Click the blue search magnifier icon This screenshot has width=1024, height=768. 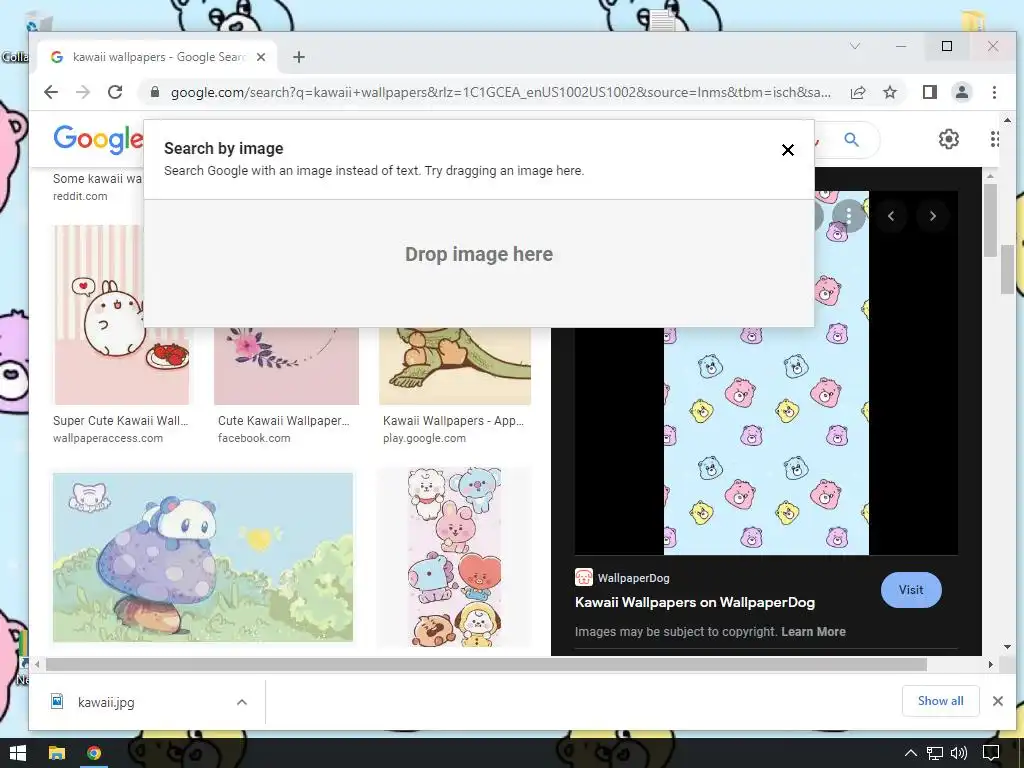(851, 139)
